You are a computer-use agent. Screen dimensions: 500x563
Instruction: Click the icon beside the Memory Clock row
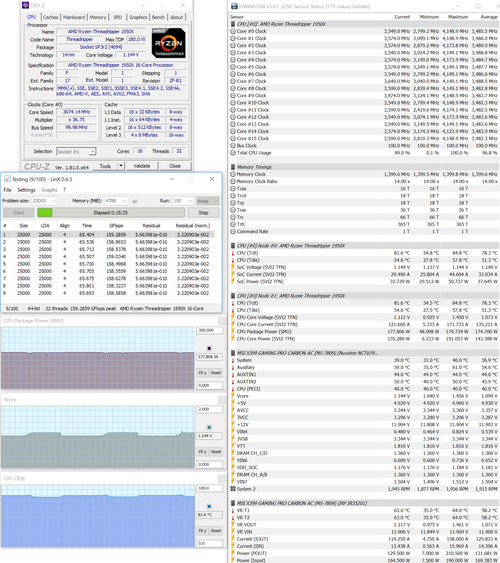pos(233,174)
